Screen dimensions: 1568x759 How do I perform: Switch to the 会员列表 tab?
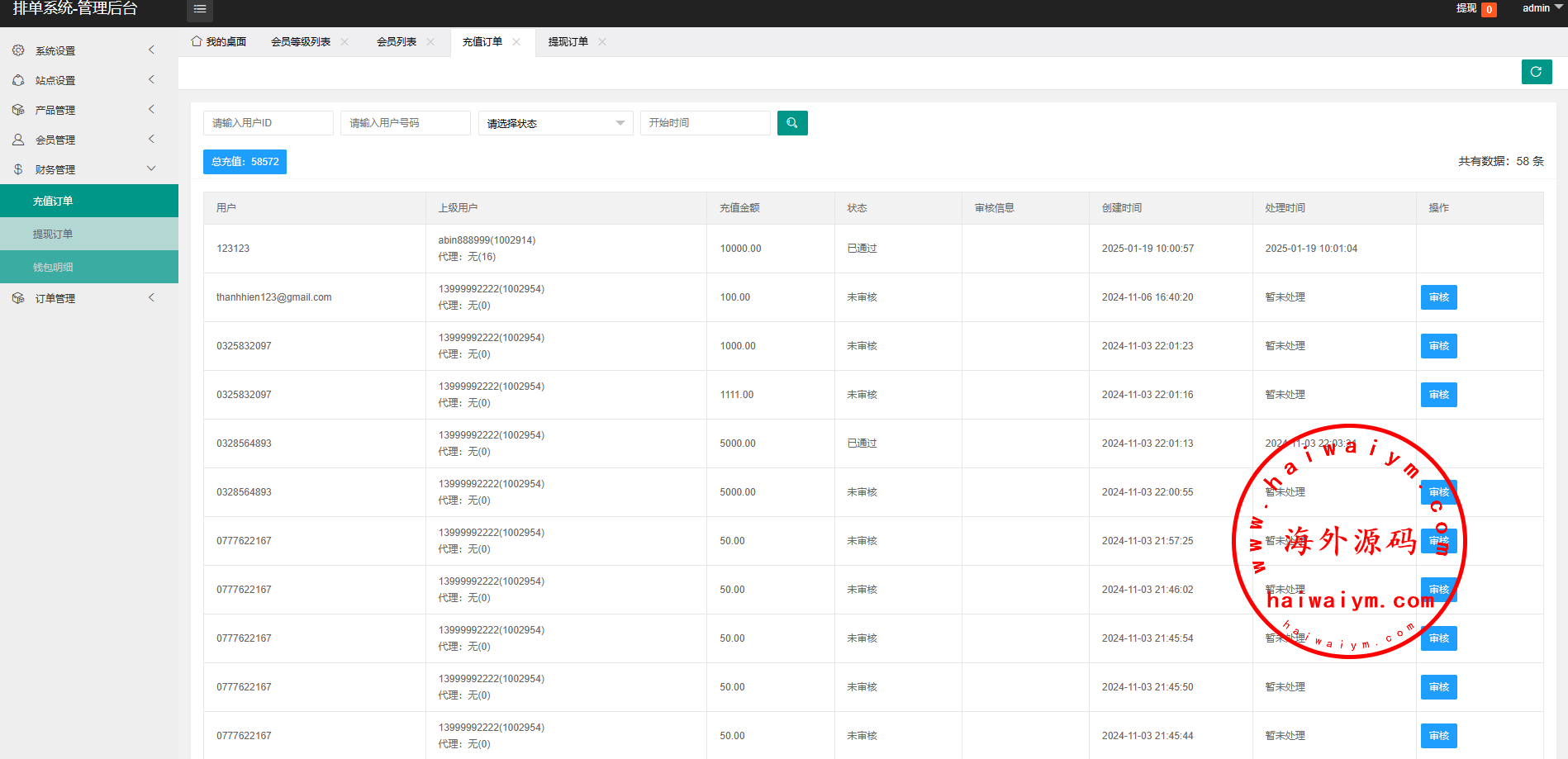pos(397,42)
